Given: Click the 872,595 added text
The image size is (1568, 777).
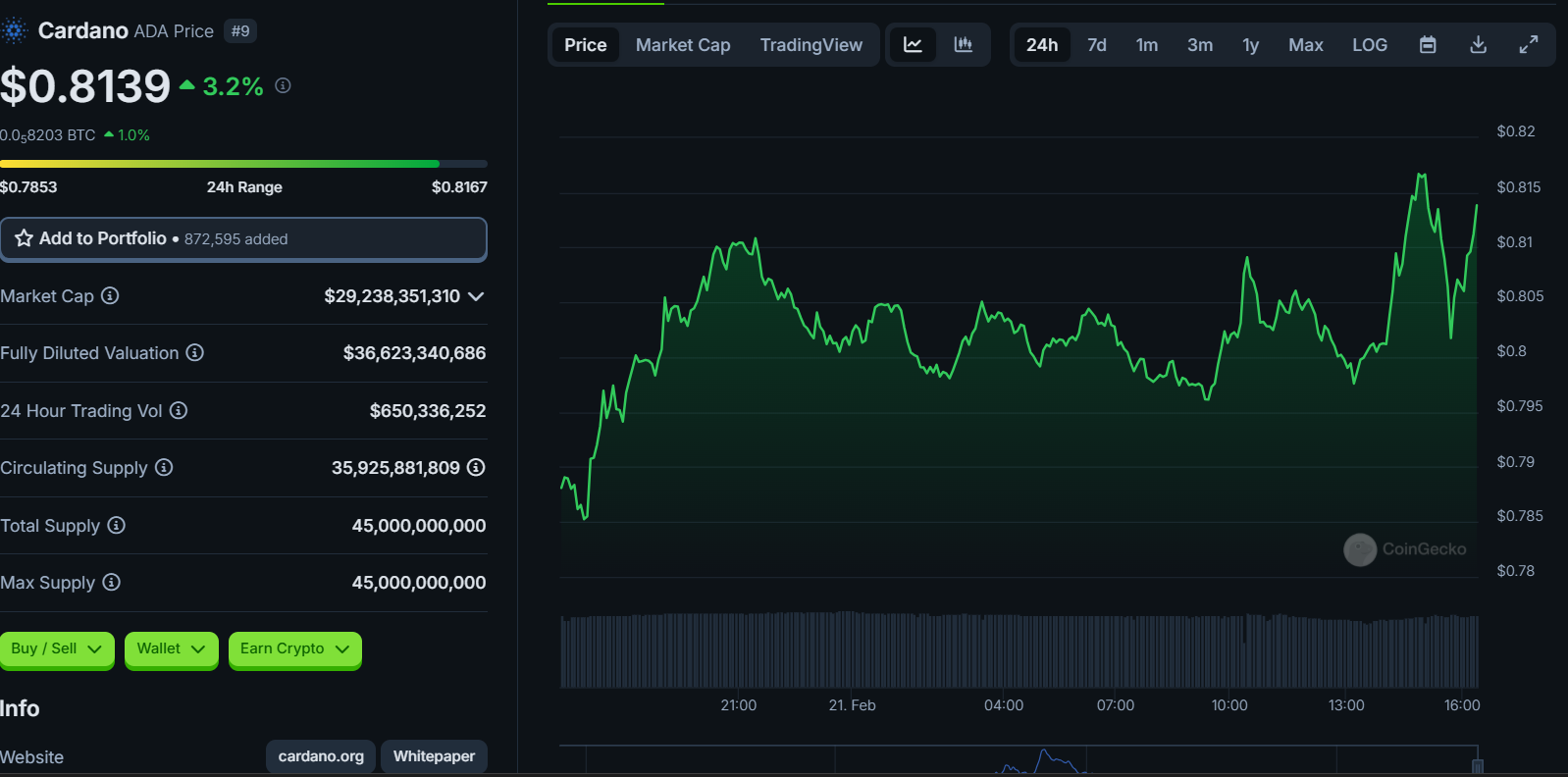Looking at the screenshot, I should pos(236,239).
